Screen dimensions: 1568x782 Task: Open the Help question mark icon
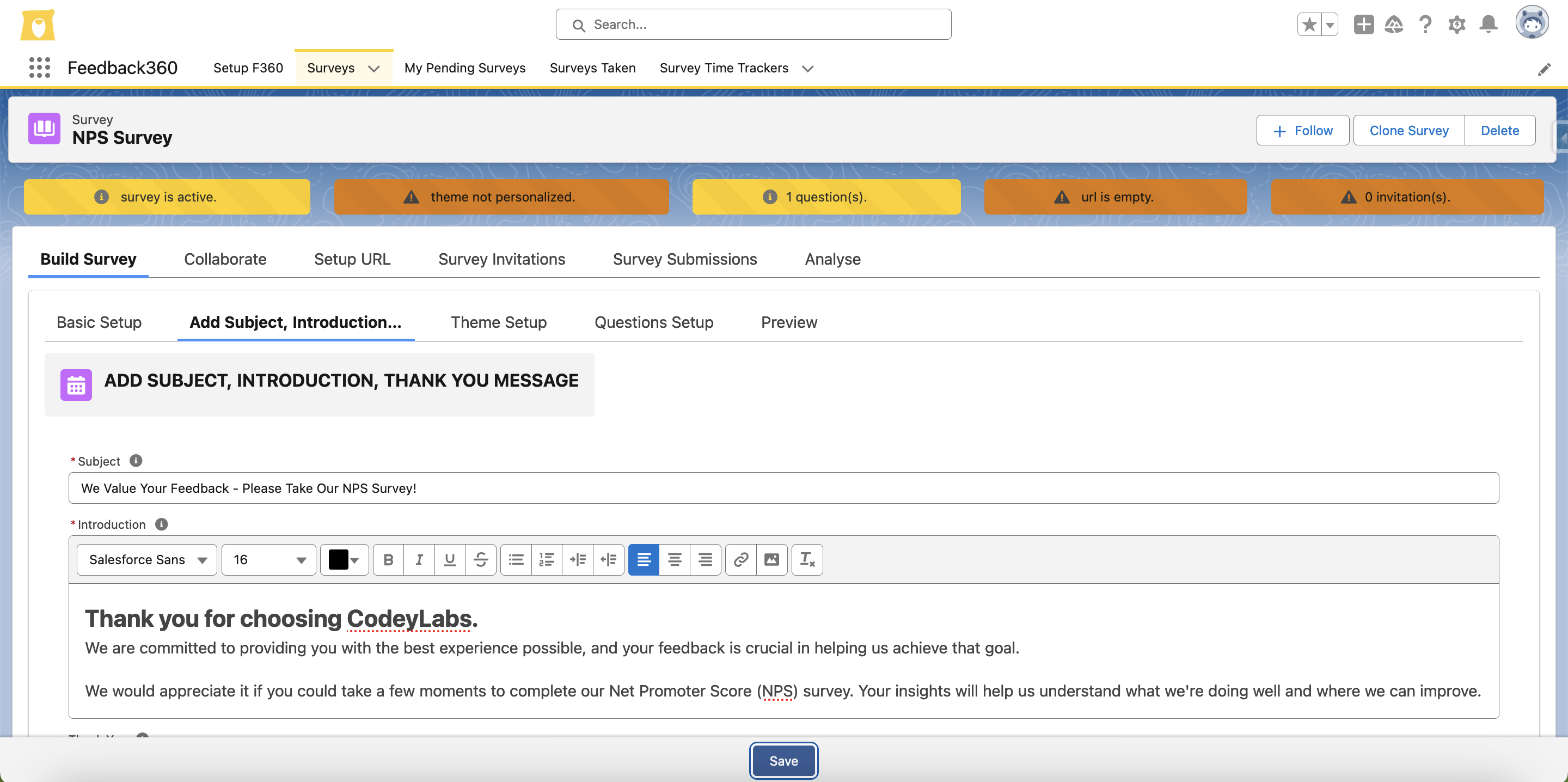(x=1425, y=25)
